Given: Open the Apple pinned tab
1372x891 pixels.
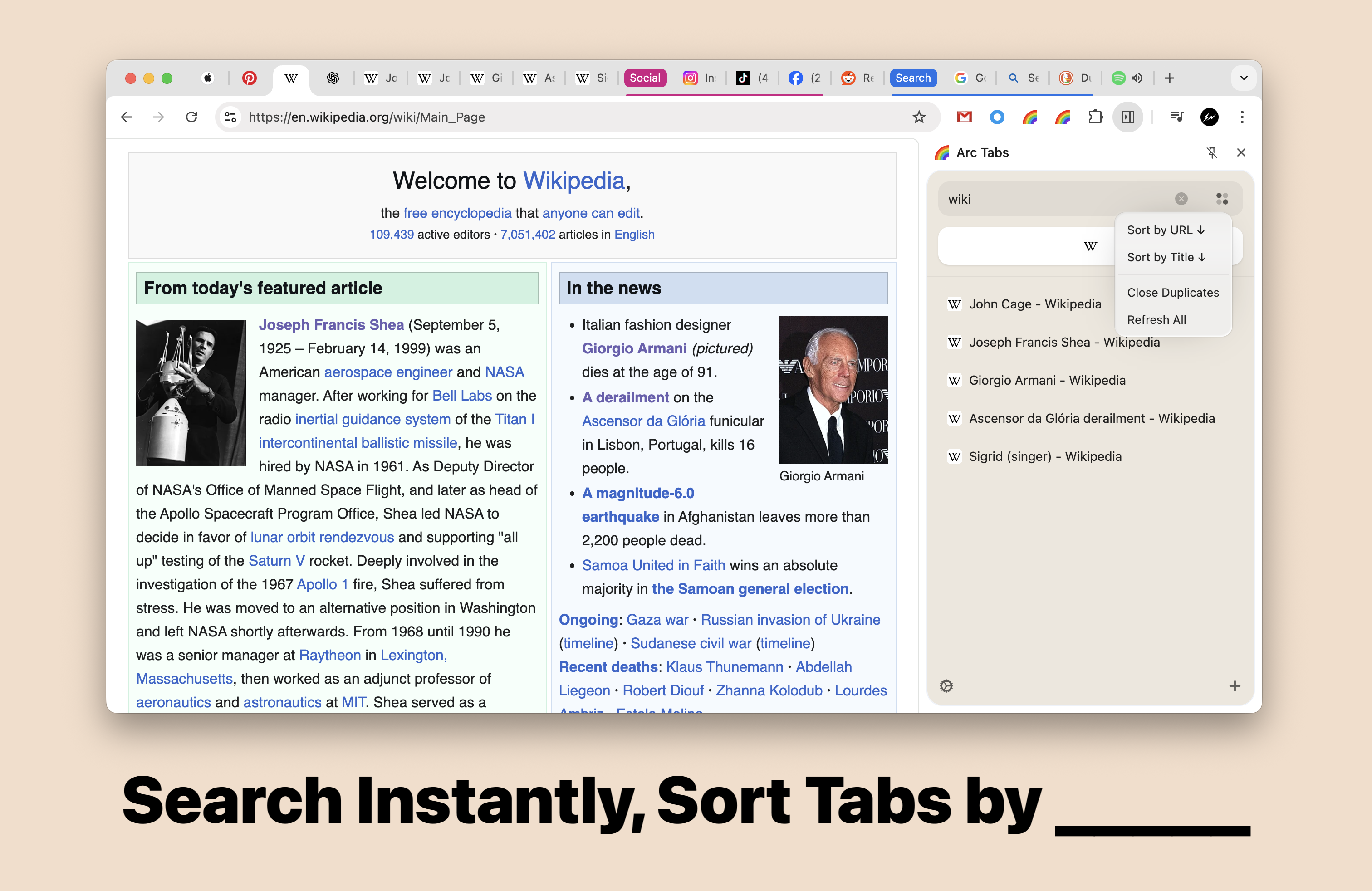Looking at the screenshot, I should (207, 78).
